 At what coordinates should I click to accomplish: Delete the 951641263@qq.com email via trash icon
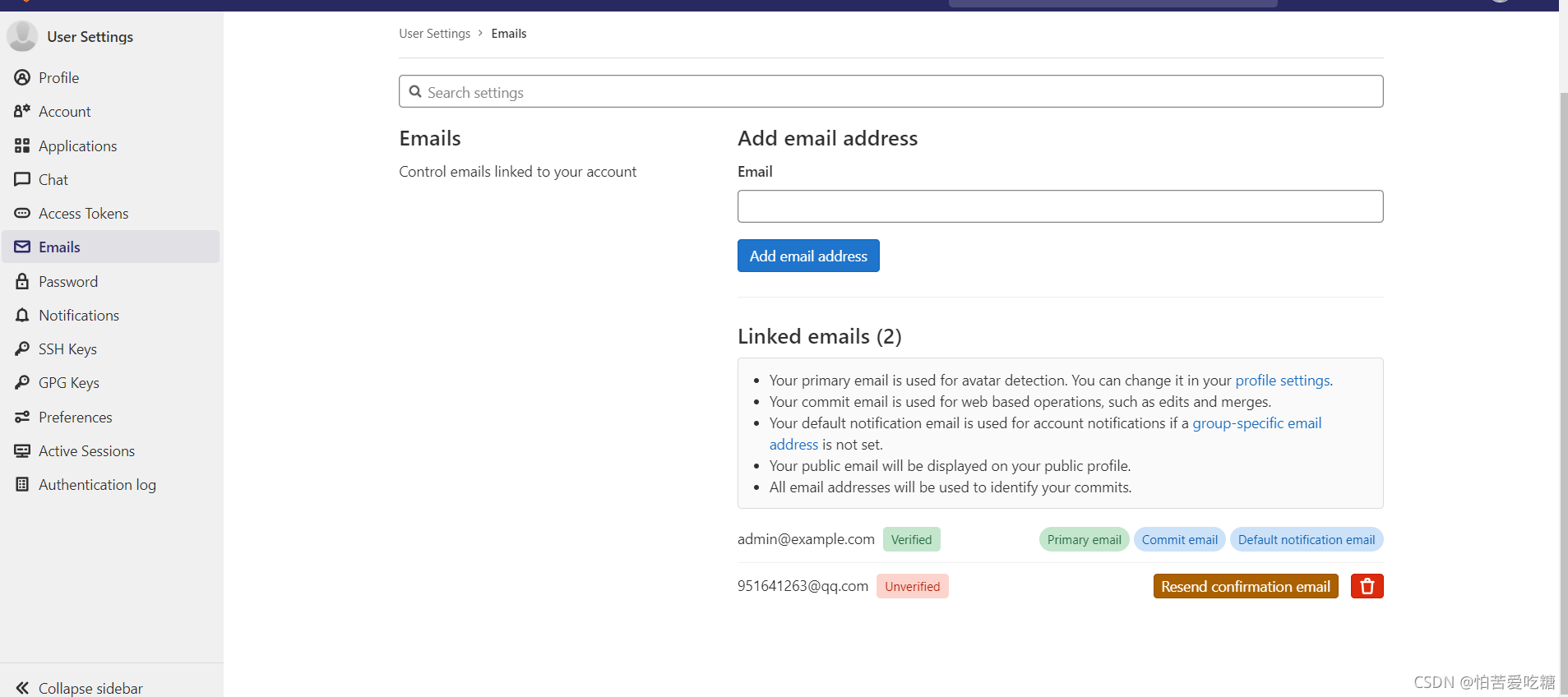[x=1367, y=586]
